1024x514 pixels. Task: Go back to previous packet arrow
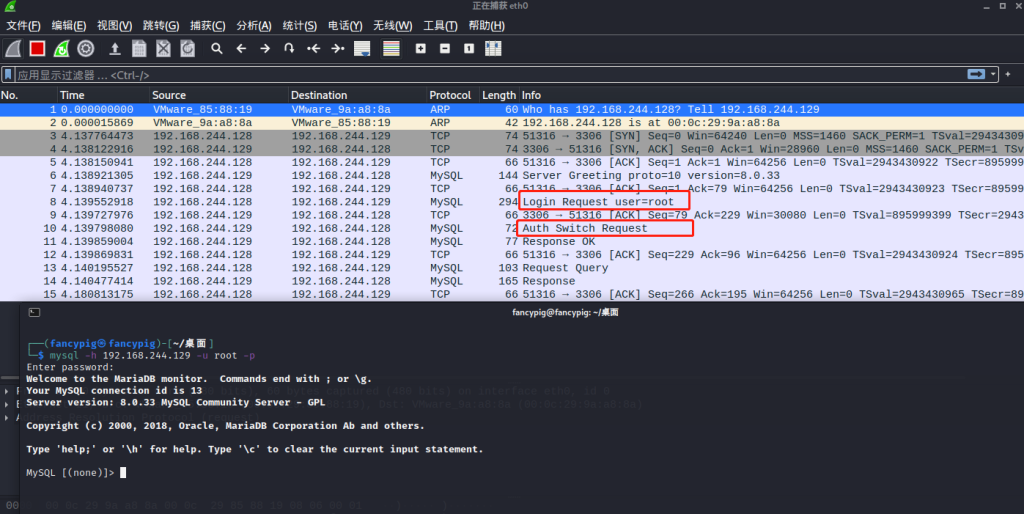point(241,48)
